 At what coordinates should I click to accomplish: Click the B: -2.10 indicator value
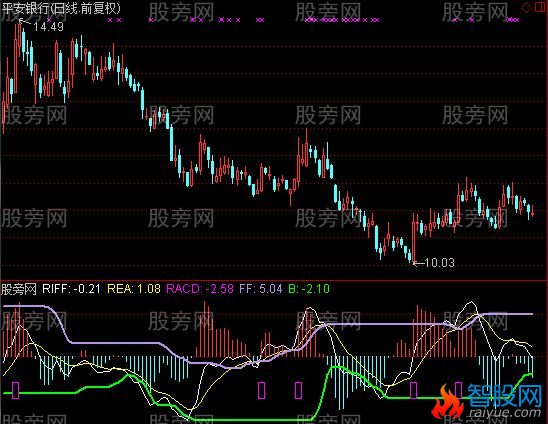[x=309, y=289]
